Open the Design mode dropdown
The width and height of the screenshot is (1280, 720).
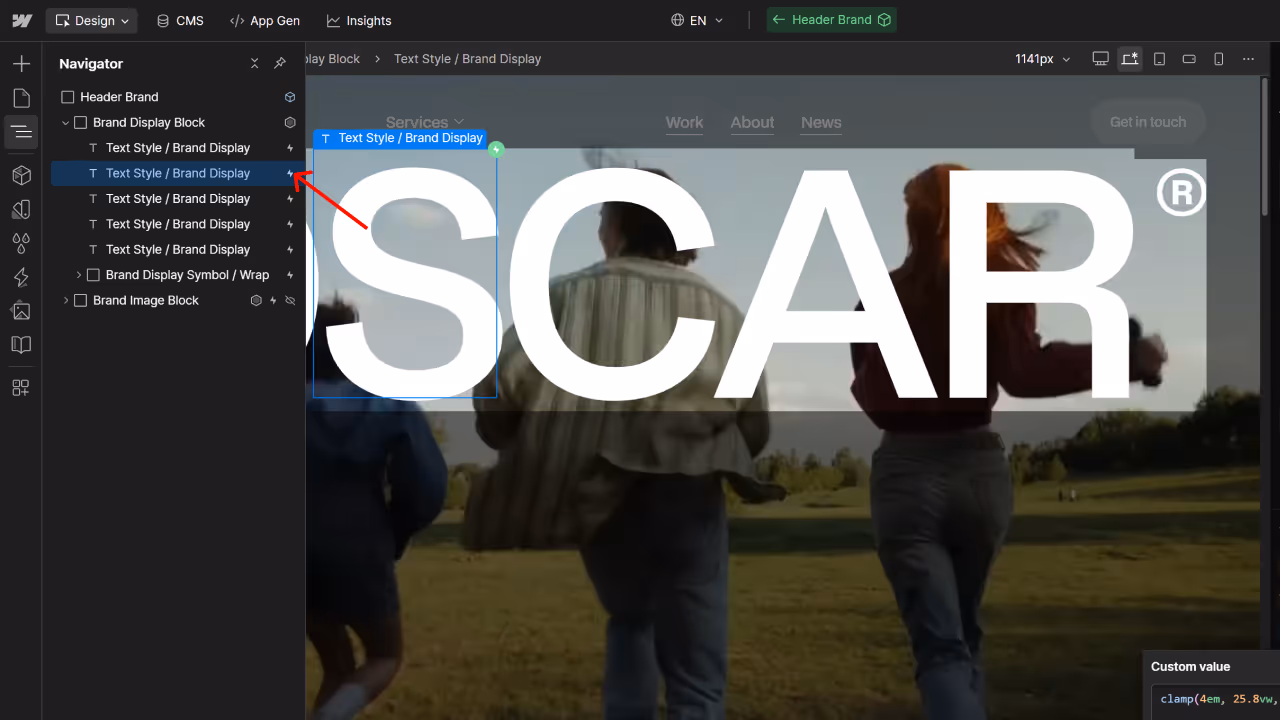92,20
